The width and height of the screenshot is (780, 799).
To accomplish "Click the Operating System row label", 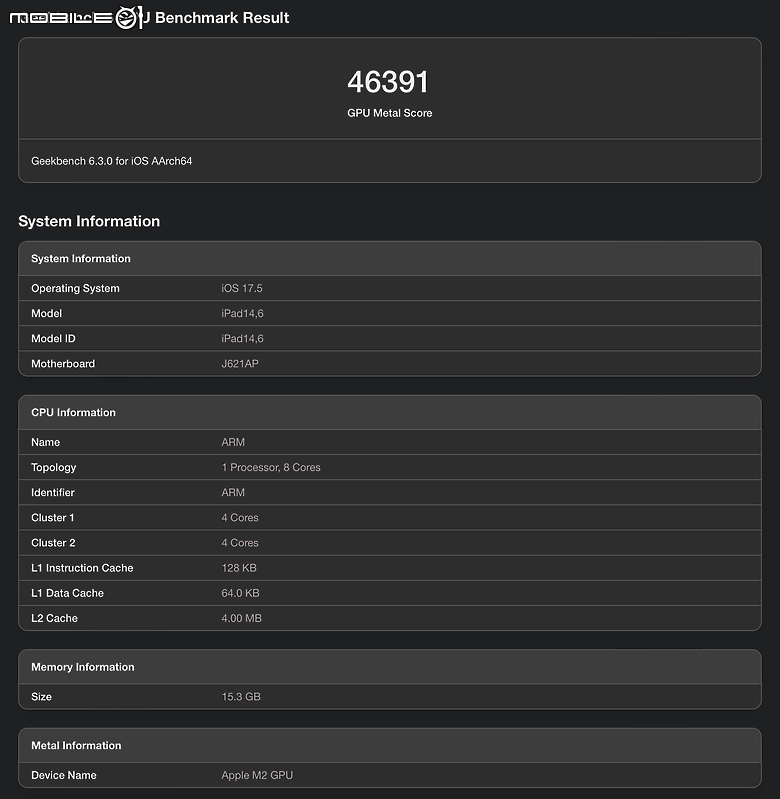I will [75, 288].
